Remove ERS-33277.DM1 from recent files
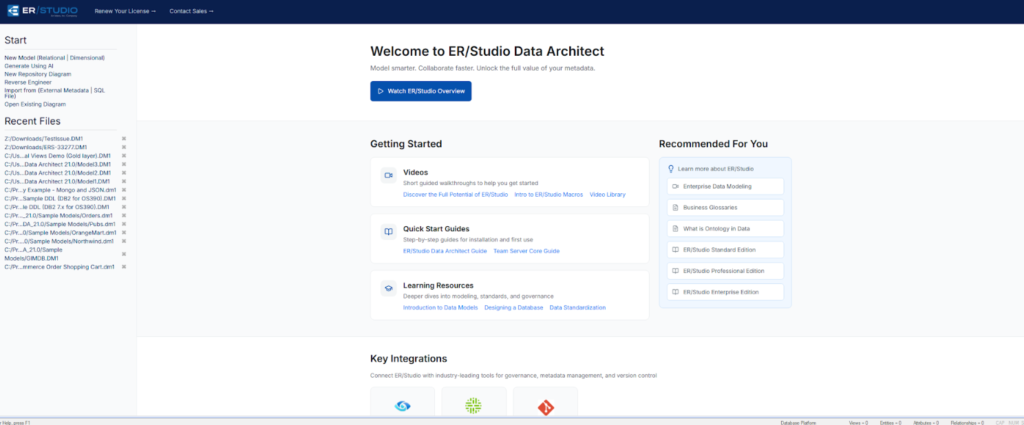The width and height of the screenshot is (1024, 425). (x=123, y=148)
